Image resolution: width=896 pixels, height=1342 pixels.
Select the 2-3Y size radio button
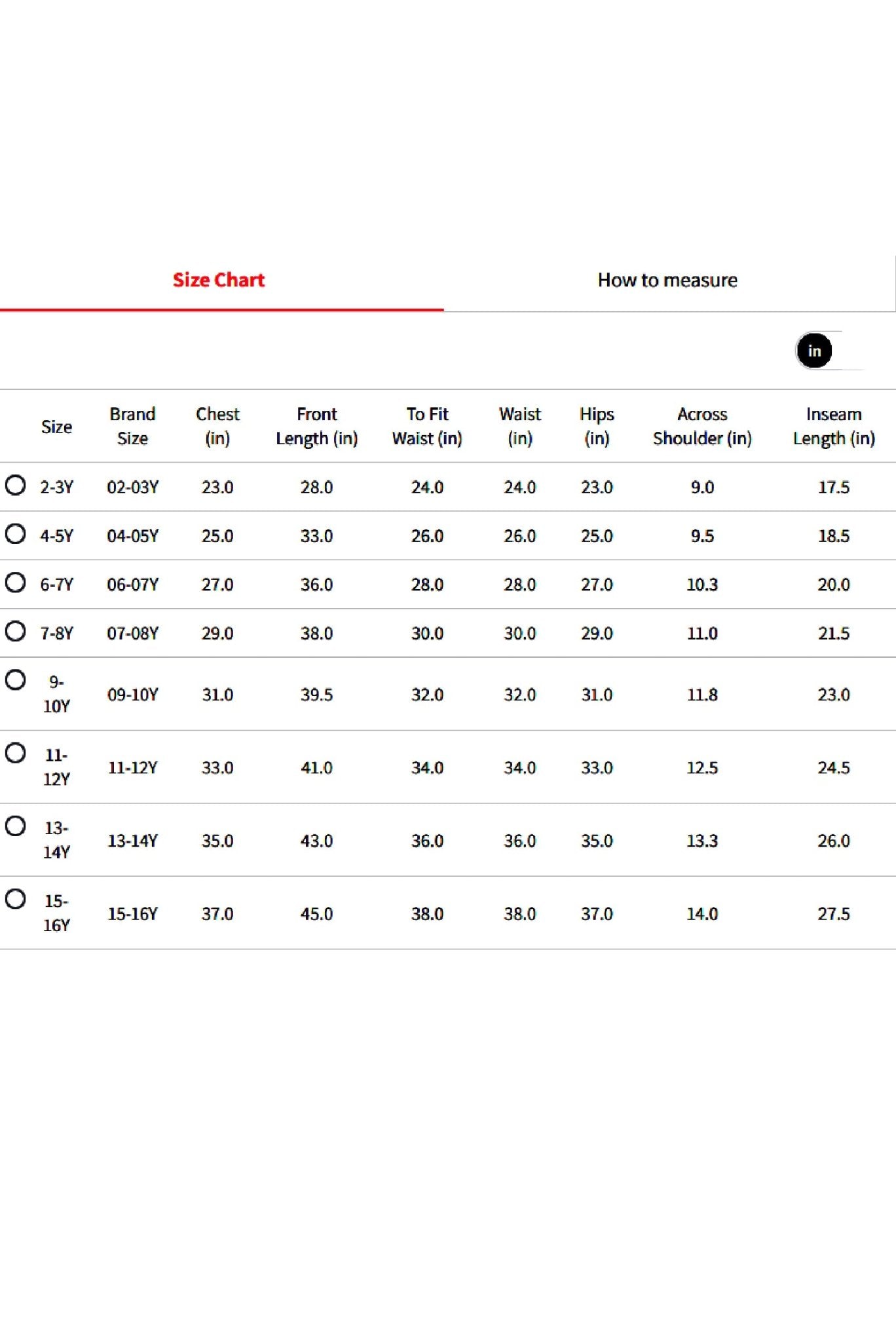(16, 485)
